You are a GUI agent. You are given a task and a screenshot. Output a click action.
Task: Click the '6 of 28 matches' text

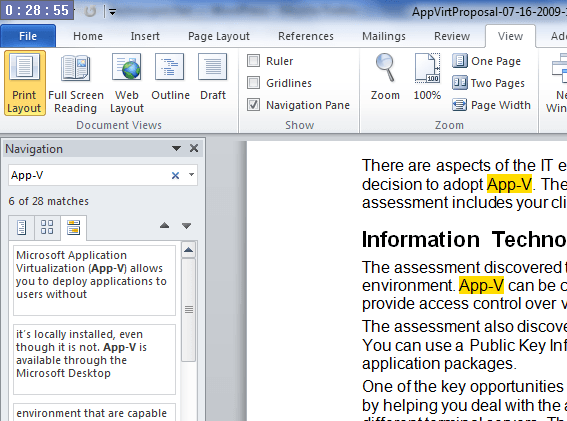(x=48, y=201)
